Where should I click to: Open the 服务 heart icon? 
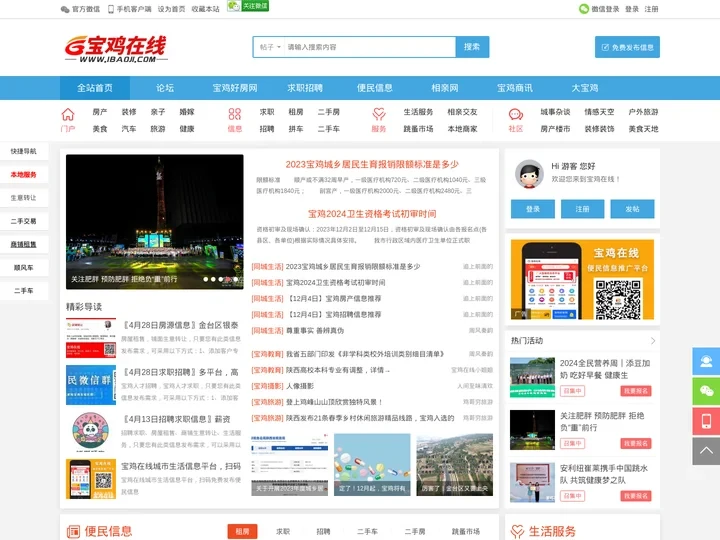click(x=379, y=114)
